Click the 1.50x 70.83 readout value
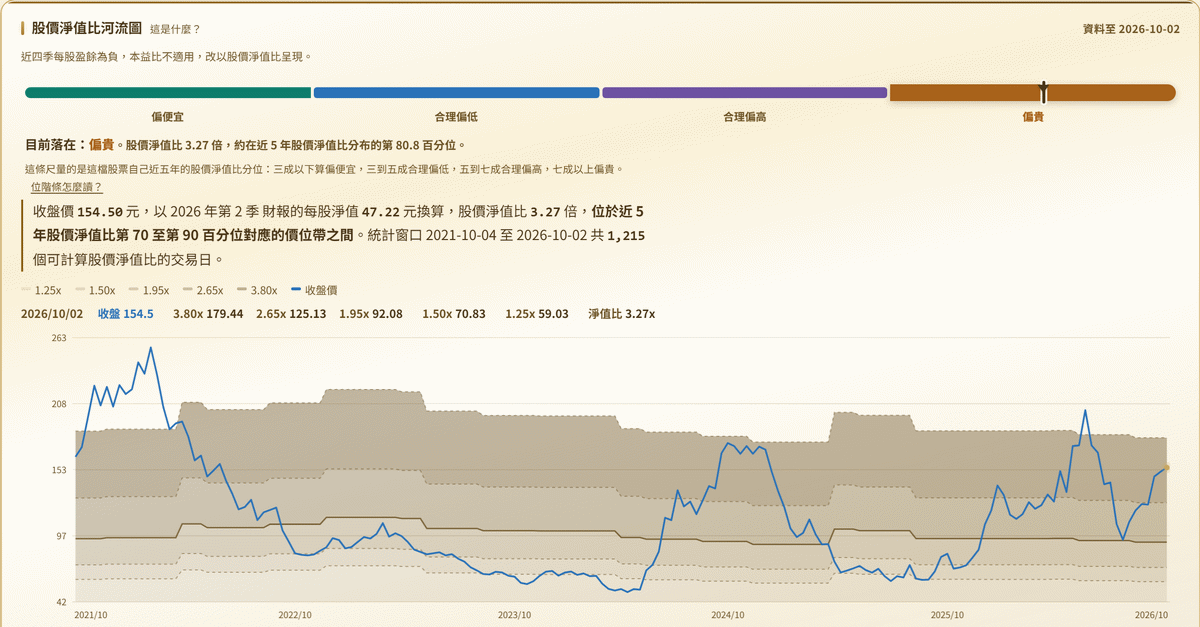1200x627 pixels. pyautogui.click(x=454, y=314)
